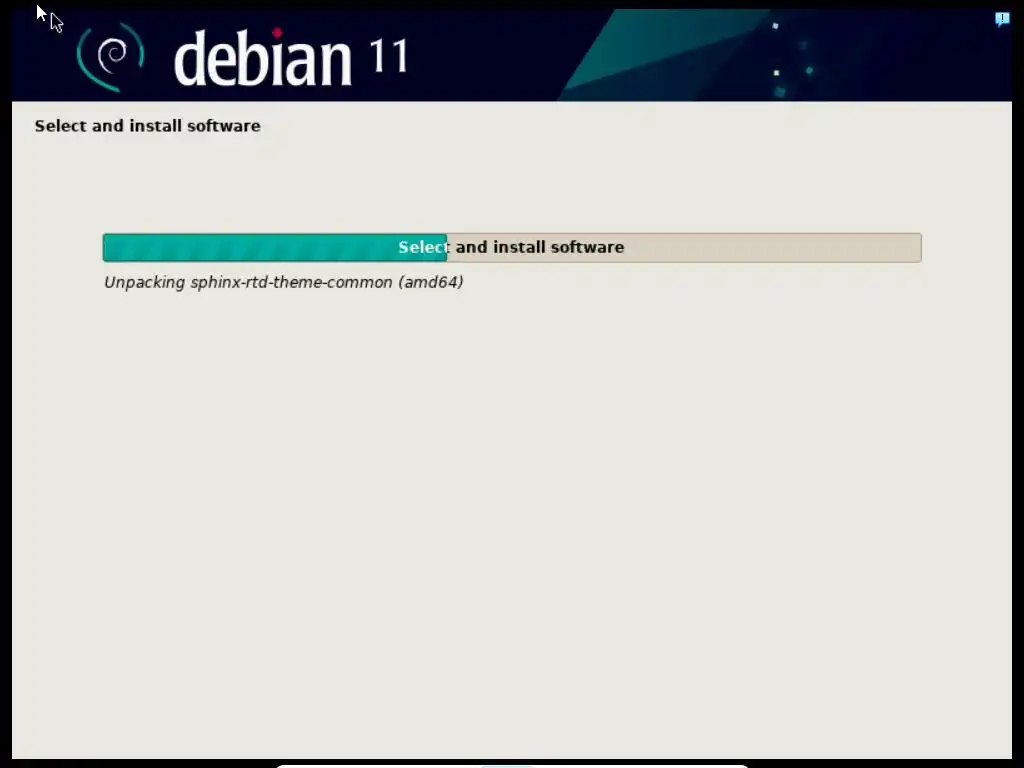Click the Debian swirl logo
Image resolution: width=1024 pixels, height=768 pixels.
[x=110, y=57]
